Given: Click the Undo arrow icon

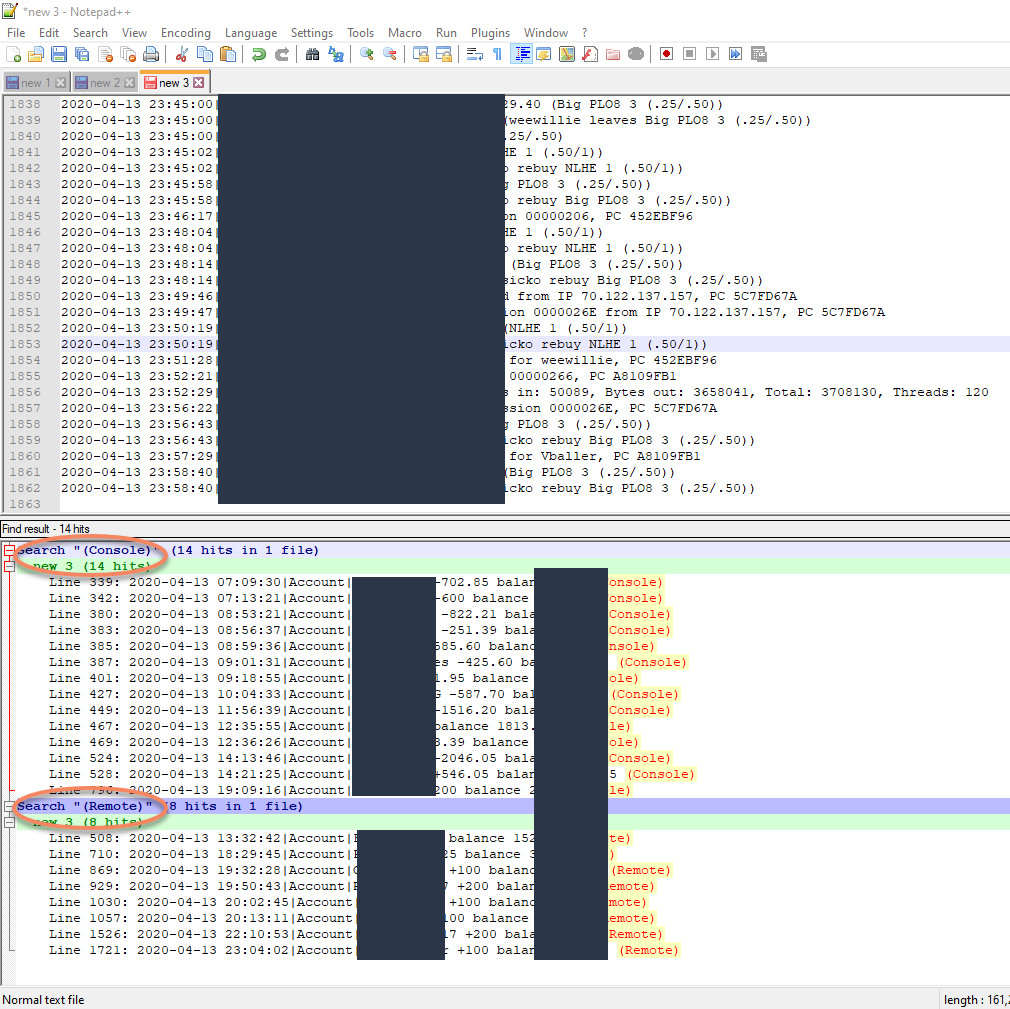Looking at the screenshot, I should [x=258, y=54].
